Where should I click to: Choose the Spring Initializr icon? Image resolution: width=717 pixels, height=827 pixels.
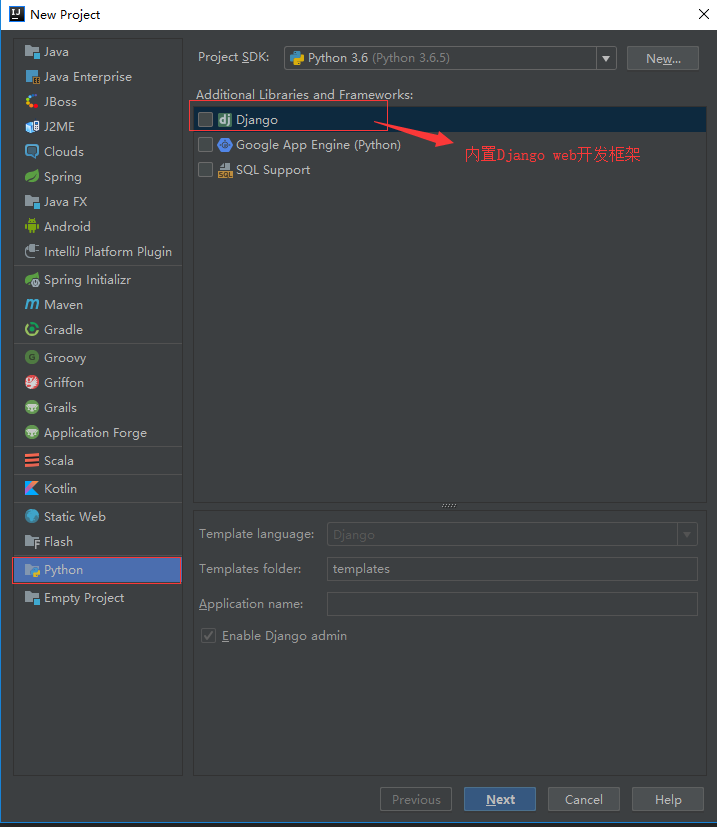point(32,280)
